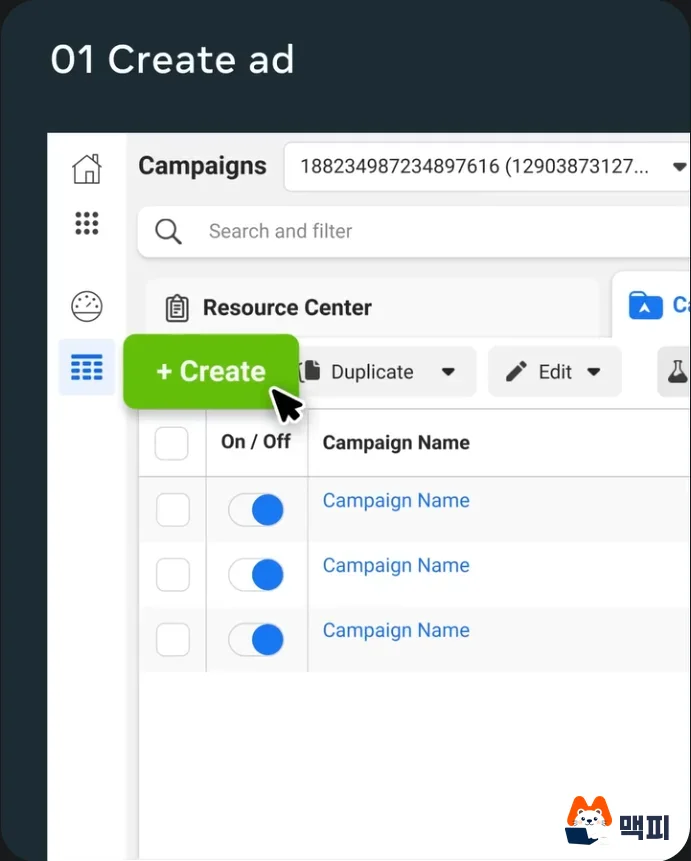Click the magnifier search icon
The width and height of the screenshot is (691, 861).
pos(168,232)
